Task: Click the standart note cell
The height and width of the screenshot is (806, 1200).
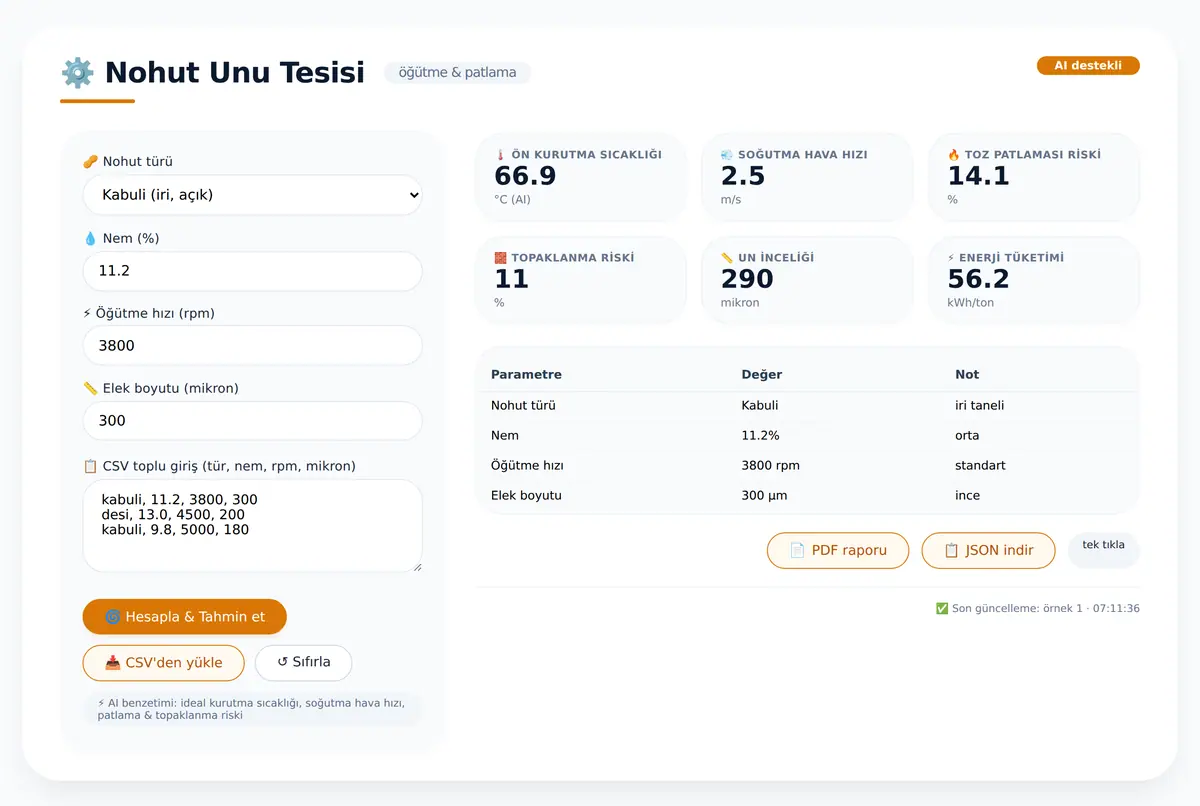Action: [981, 466]
